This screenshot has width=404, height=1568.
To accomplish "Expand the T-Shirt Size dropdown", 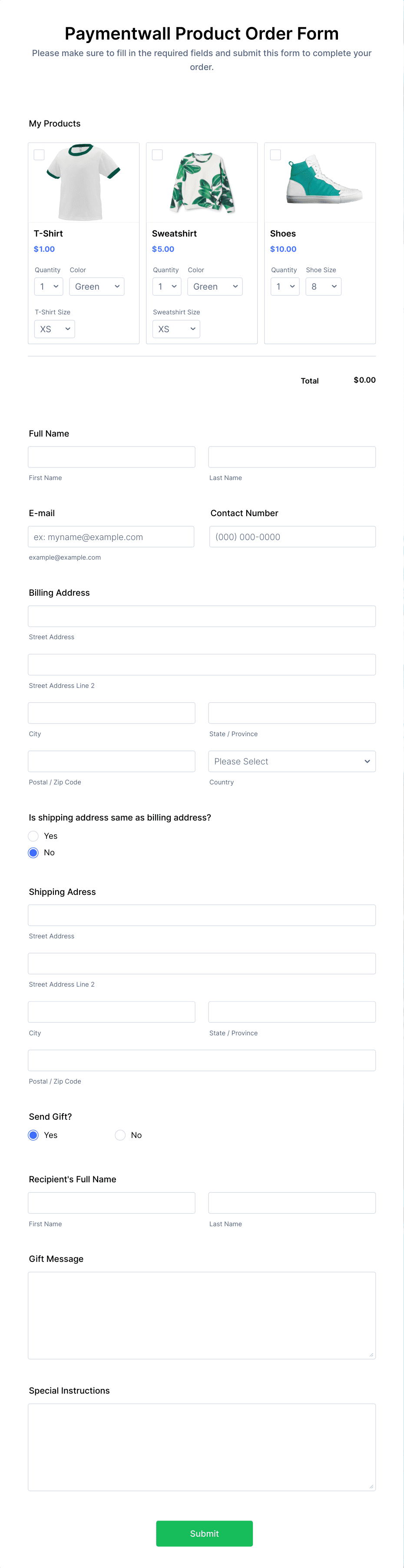I will [x=55, y=329].
